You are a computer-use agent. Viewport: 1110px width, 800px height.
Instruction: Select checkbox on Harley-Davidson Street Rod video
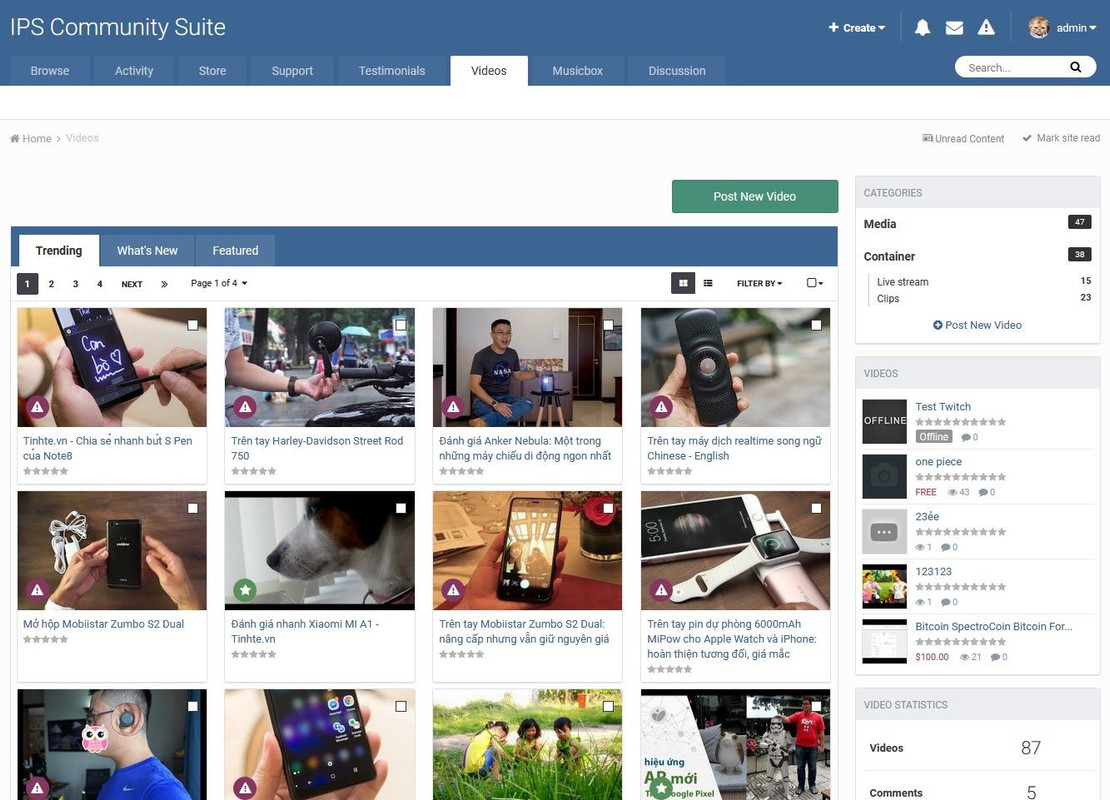point(401,325)
